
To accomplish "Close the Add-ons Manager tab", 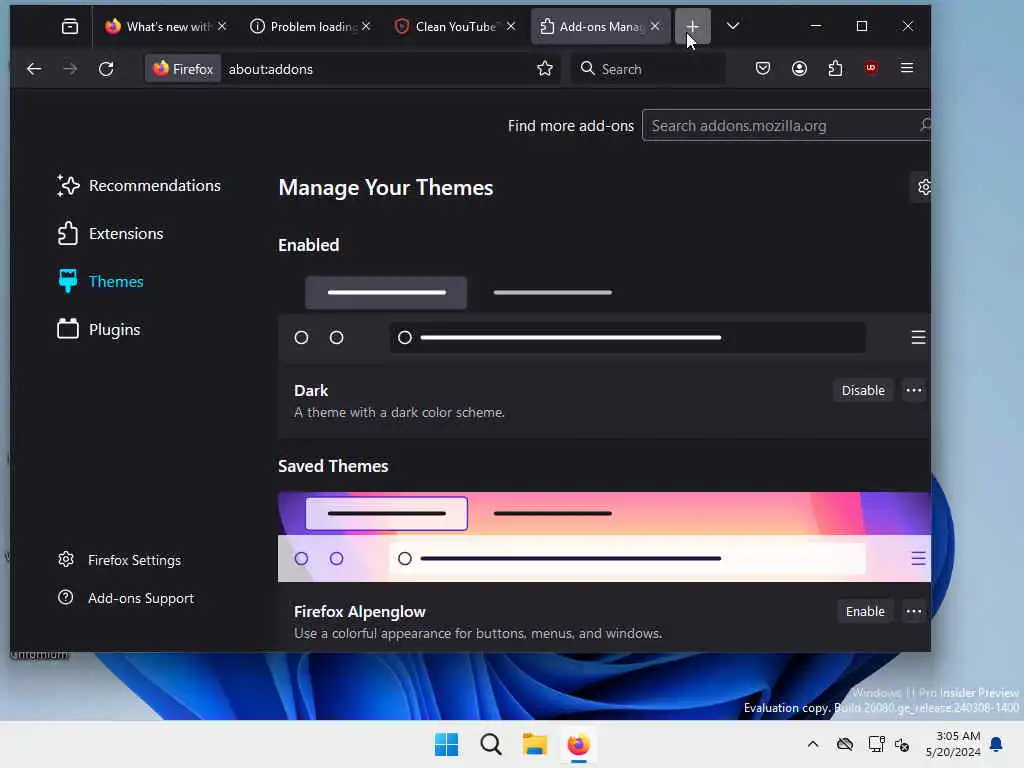I will click(656, 26).
